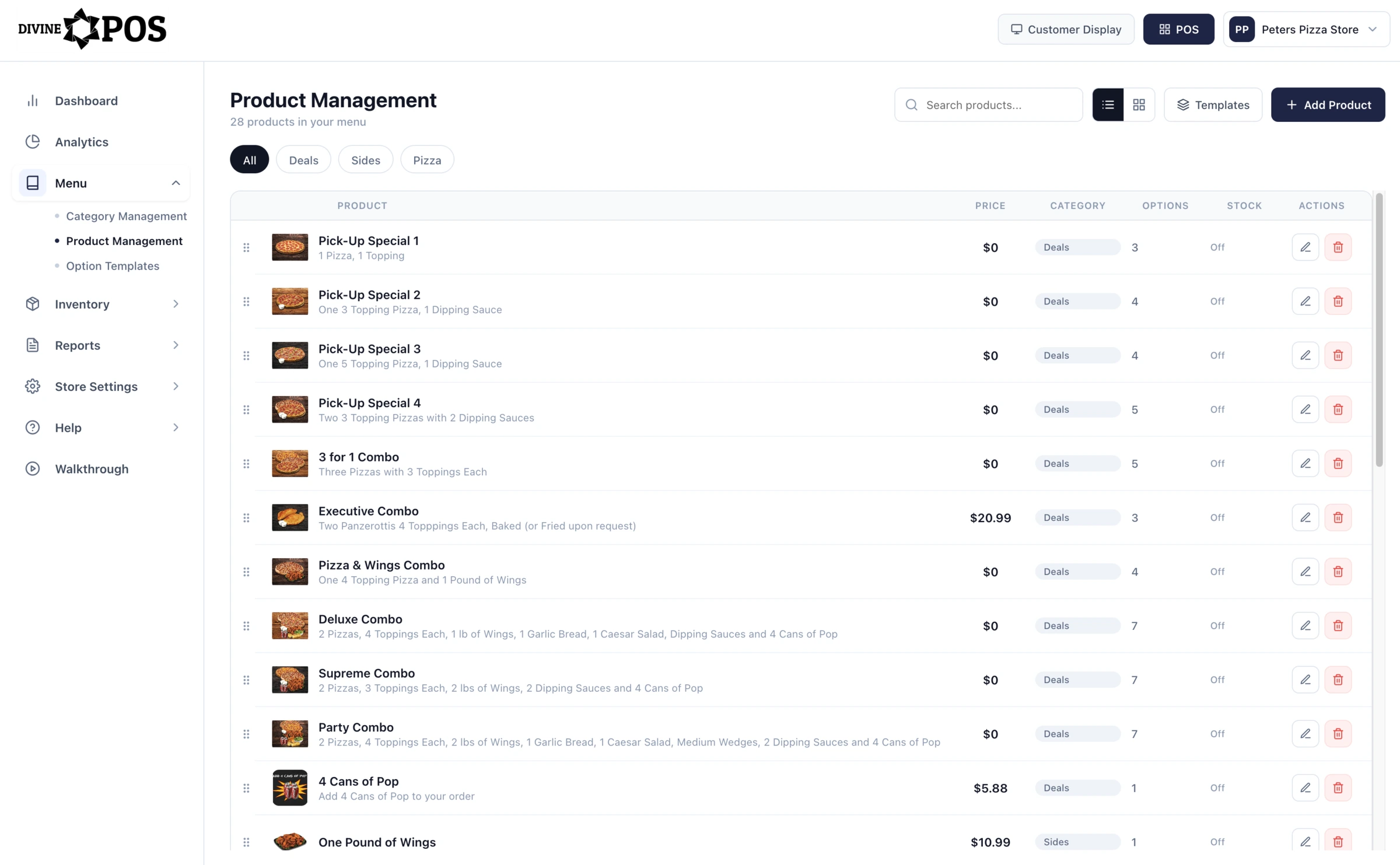Delete the 4 Cans of Pop product
This screenshot has width=1400, height=865.
point(1338,788)
